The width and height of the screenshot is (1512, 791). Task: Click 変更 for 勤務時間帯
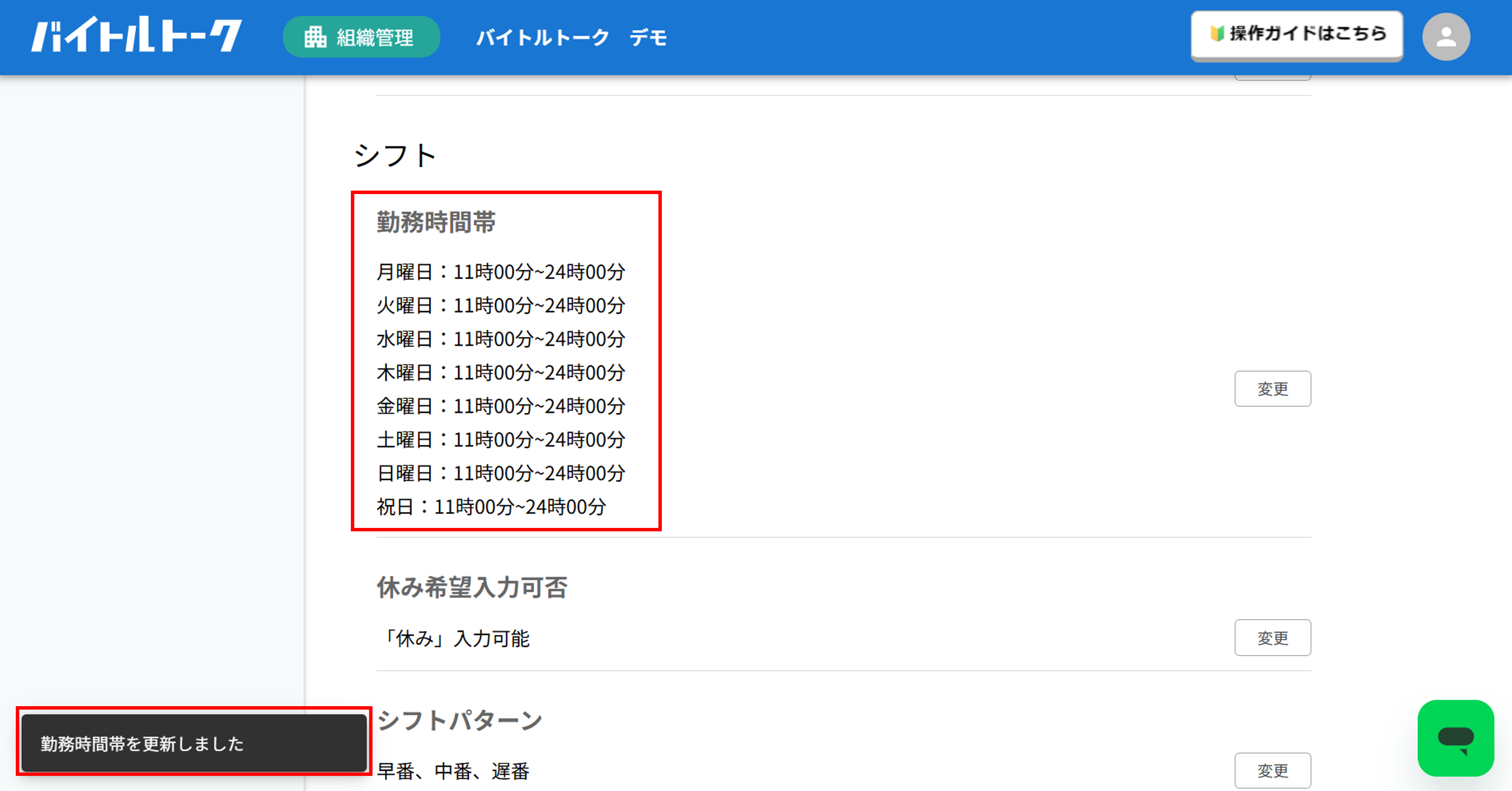pyautogui.click(x=1272, y=388)
